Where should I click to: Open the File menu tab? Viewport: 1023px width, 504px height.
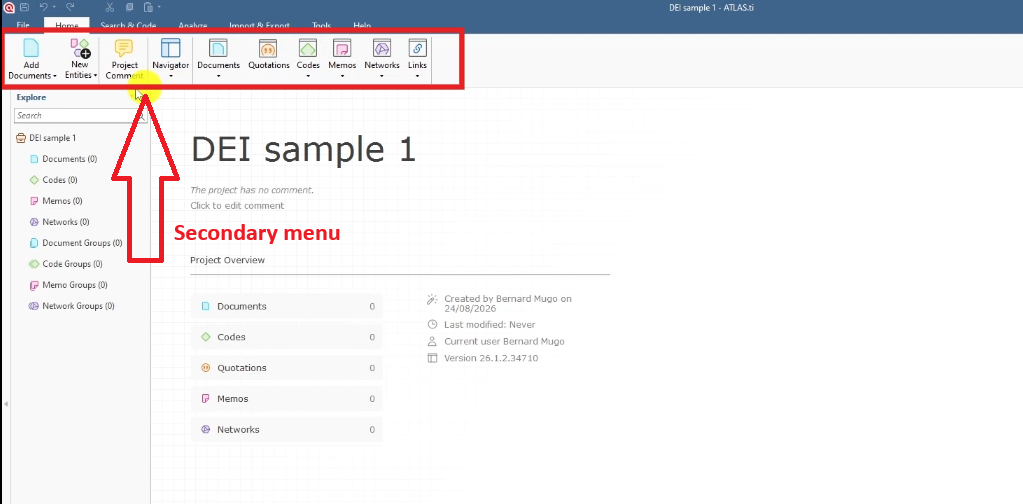tap(23, 25)
